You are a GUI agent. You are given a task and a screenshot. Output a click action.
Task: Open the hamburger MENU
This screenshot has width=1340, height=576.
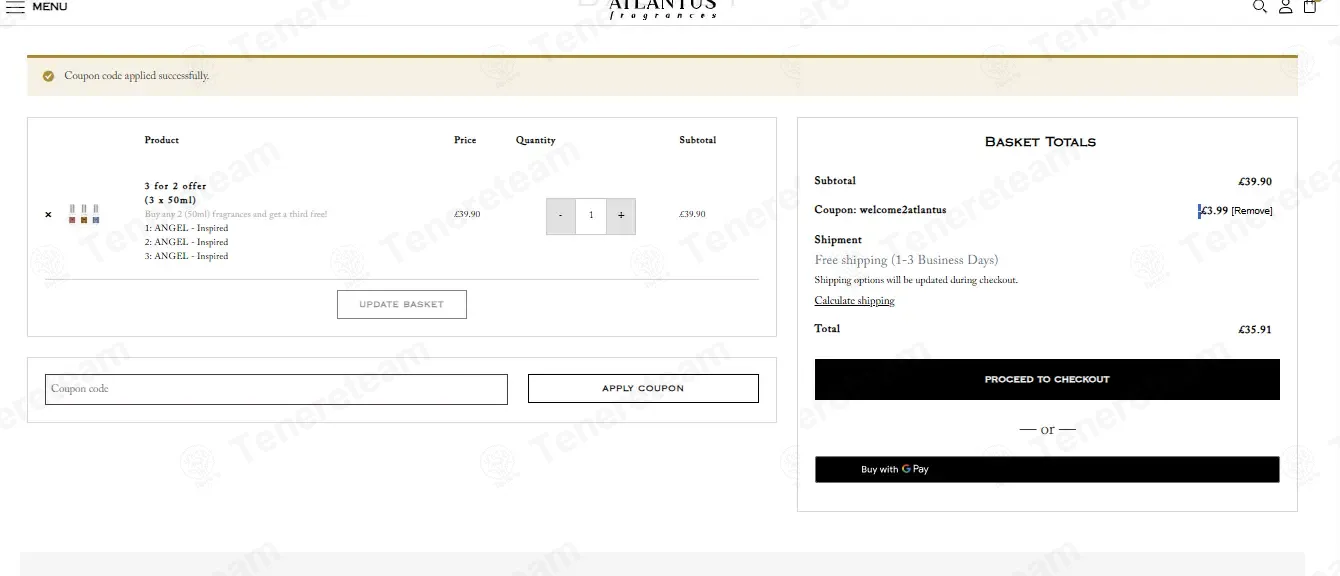(x=37, y=7)
